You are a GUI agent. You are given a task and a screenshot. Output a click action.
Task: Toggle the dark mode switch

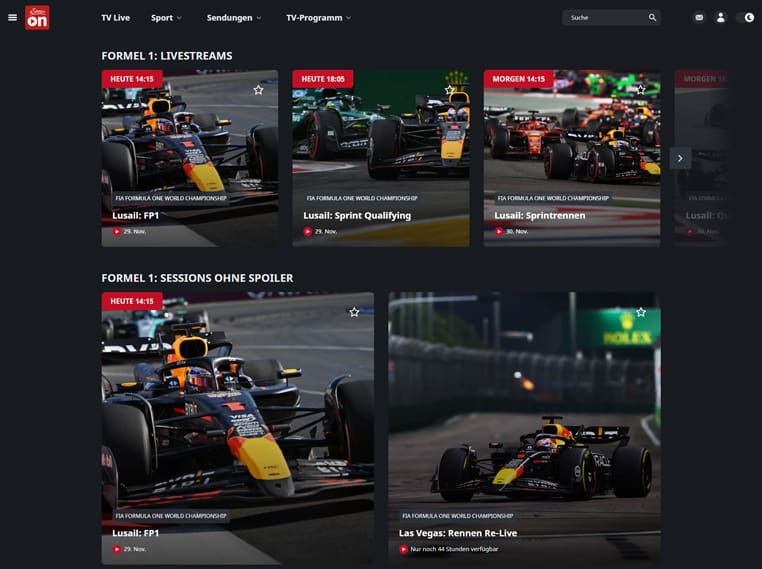click(745, 17)
